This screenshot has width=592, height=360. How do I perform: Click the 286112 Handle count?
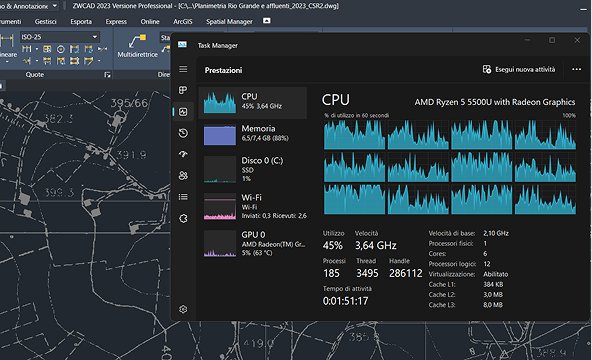click(x=405, y=273)
